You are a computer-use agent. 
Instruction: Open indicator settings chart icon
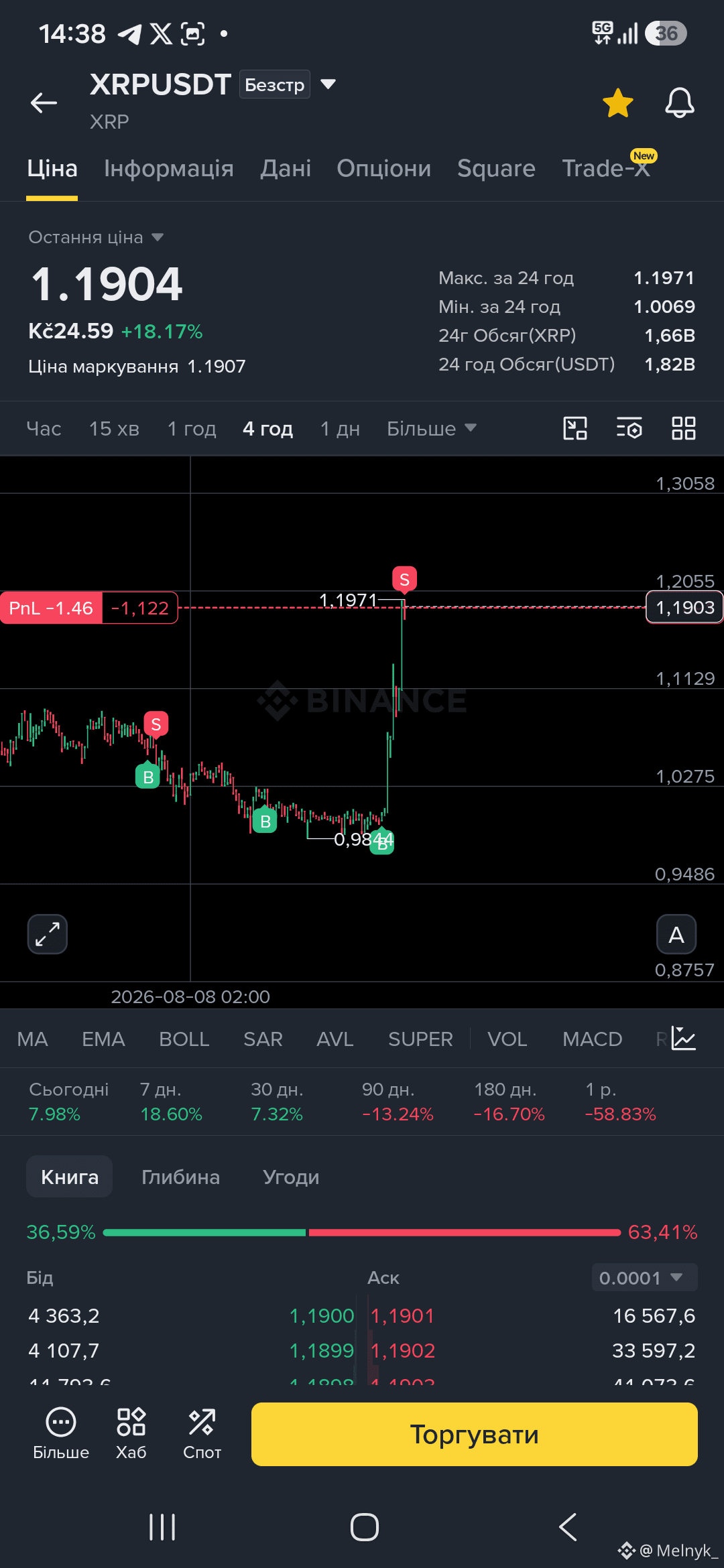coord(684,1039)
